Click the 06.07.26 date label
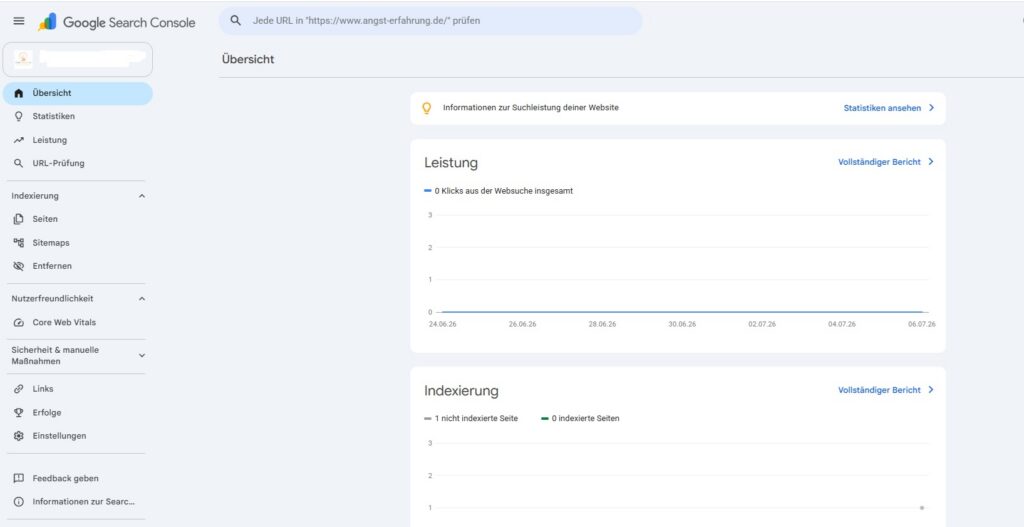1024x527 pixels. coord(921,325)
